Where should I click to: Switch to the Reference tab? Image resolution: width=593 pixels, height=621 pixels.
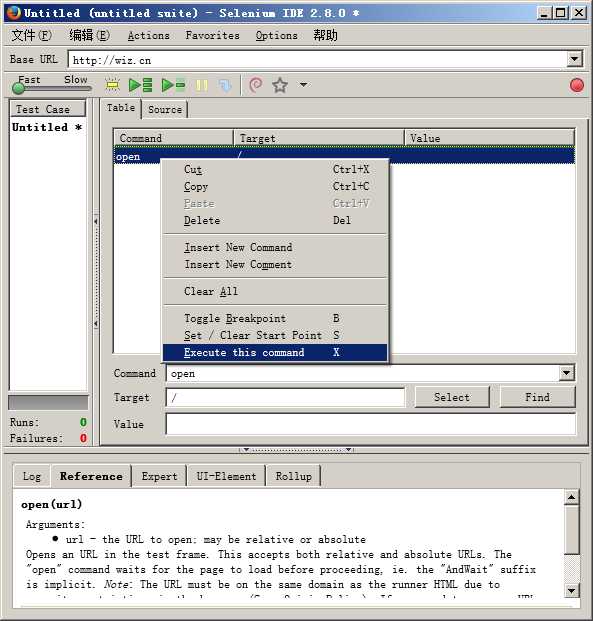point(91,476)
